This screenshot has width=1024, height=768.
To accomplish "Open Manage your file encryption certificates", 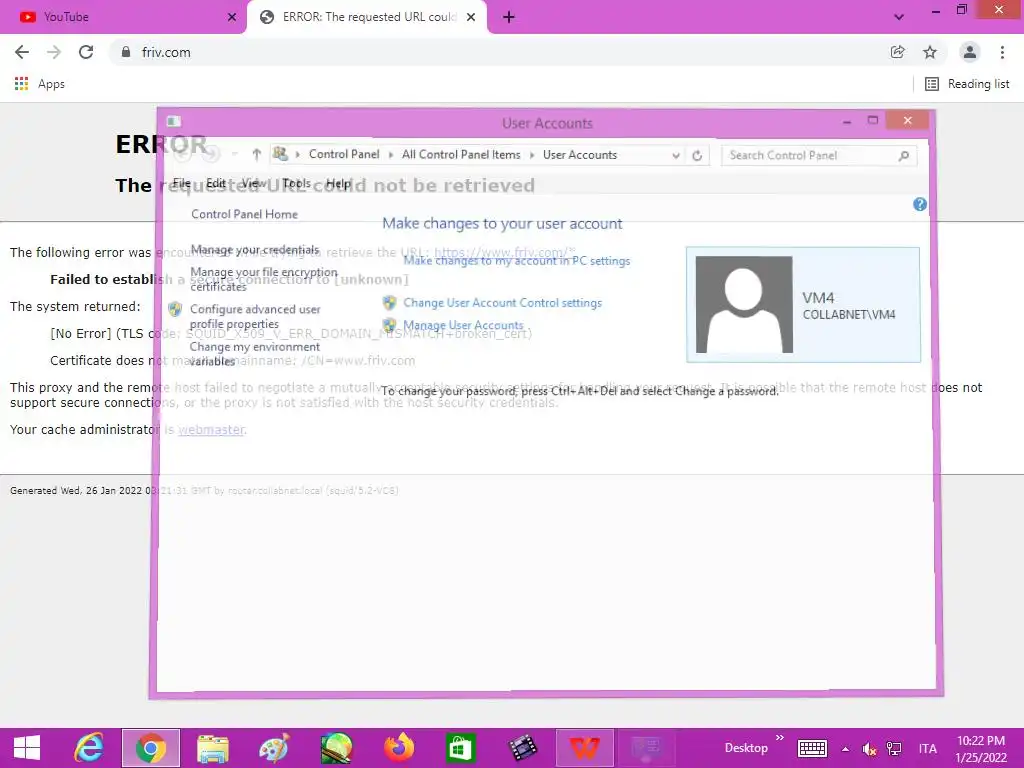I will [x=264, y=279].
